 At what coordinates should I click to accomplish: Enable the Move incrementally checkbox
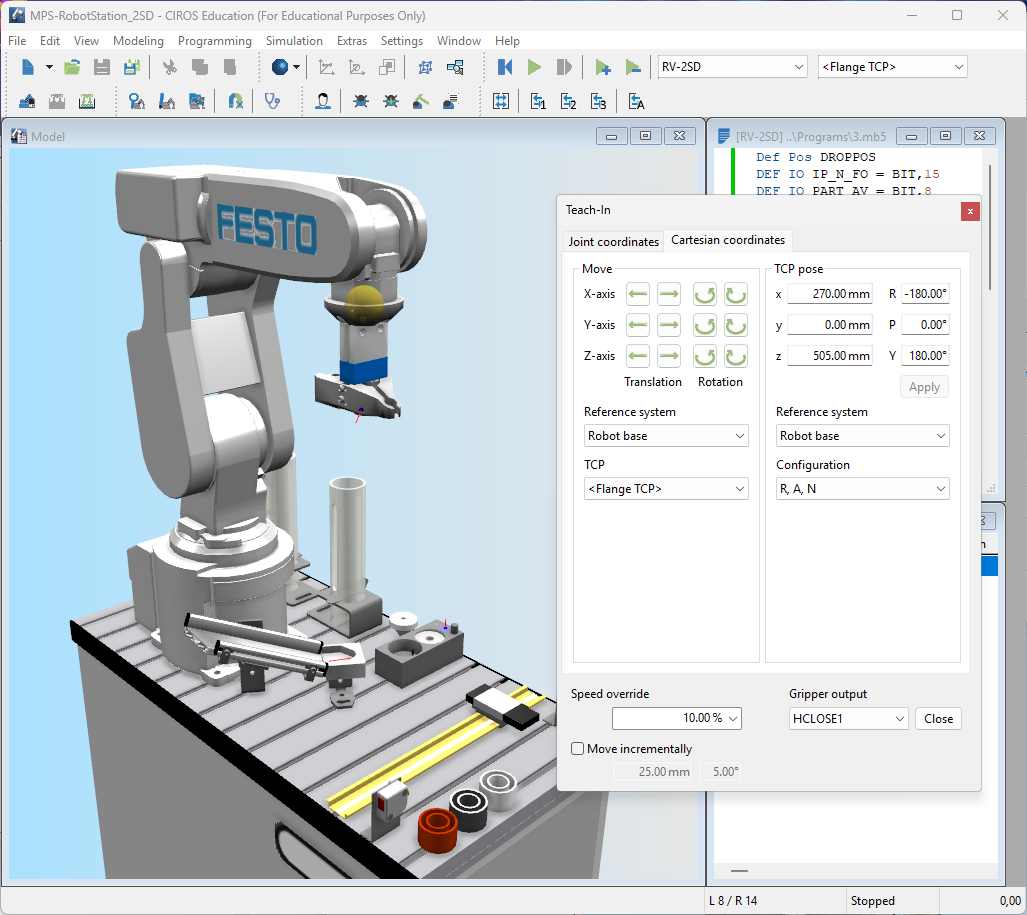pos(577,749)
